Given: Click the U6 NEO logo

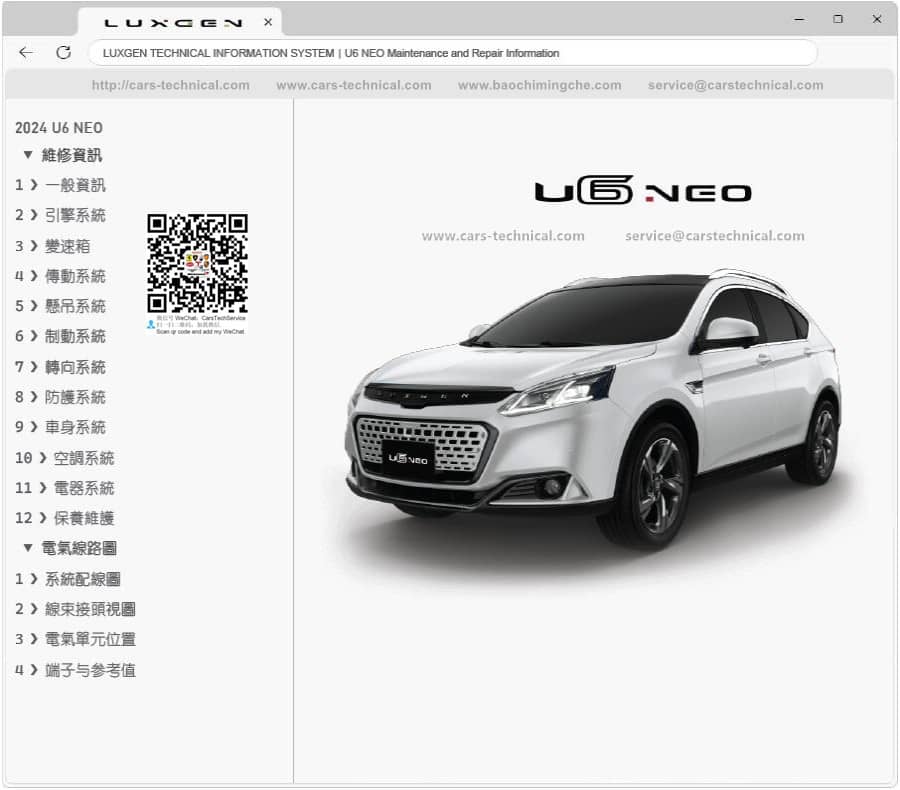Looking at the screenshot, I should tap(643, 190).
